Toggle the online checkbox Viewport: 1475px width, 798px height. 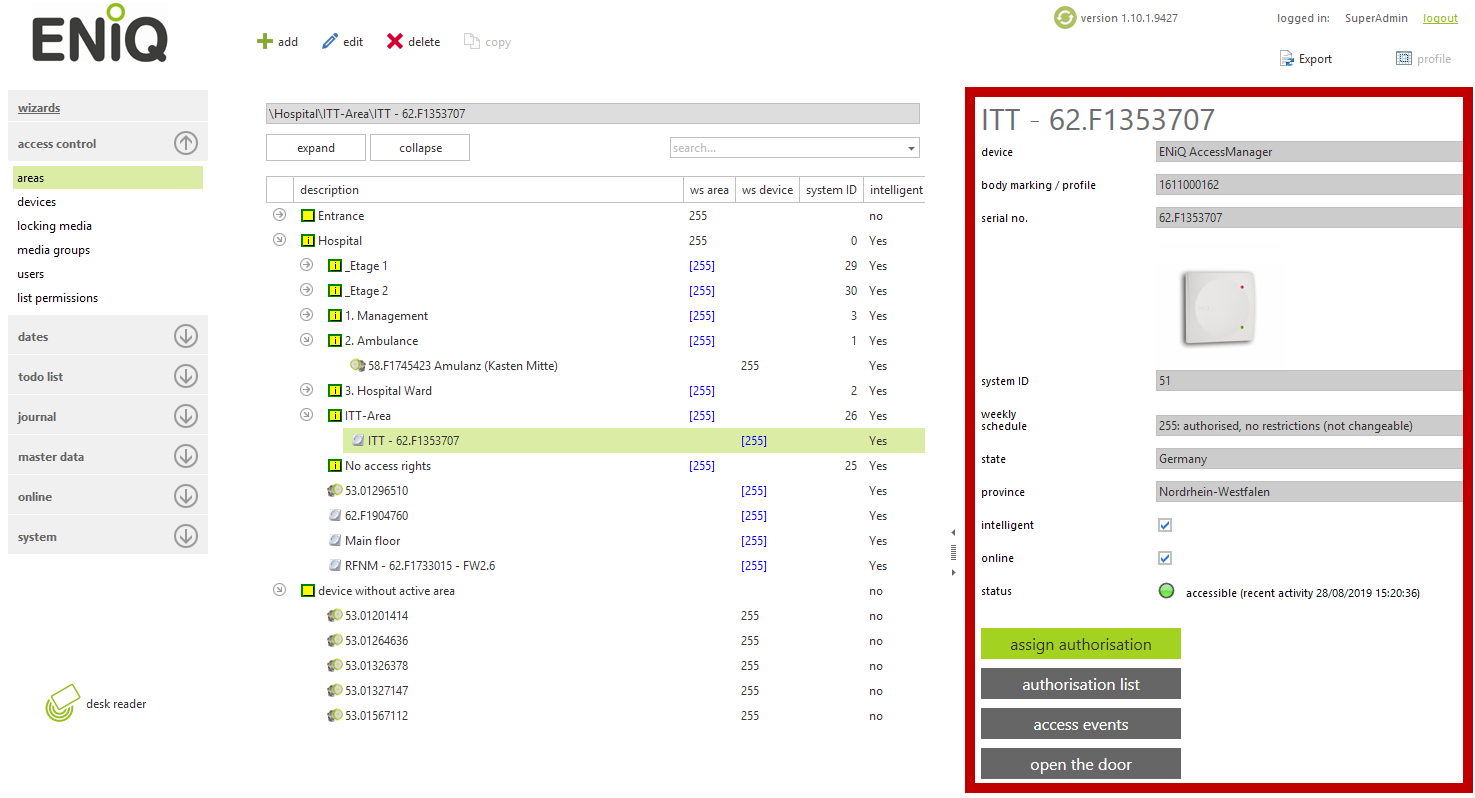1164,558
